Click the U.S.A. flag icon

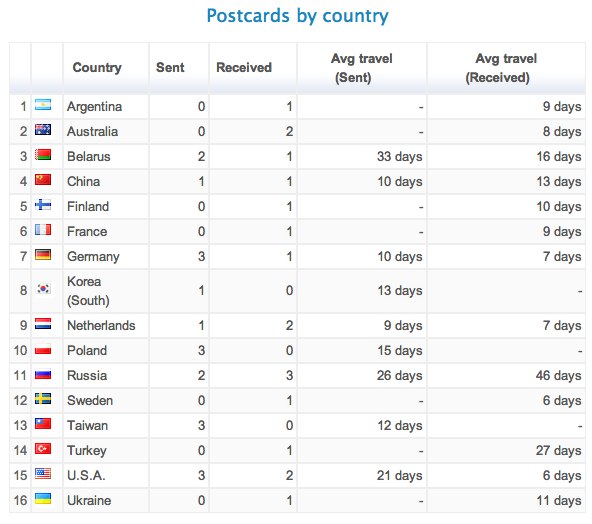pyautogui.click(x=43, y=473)
